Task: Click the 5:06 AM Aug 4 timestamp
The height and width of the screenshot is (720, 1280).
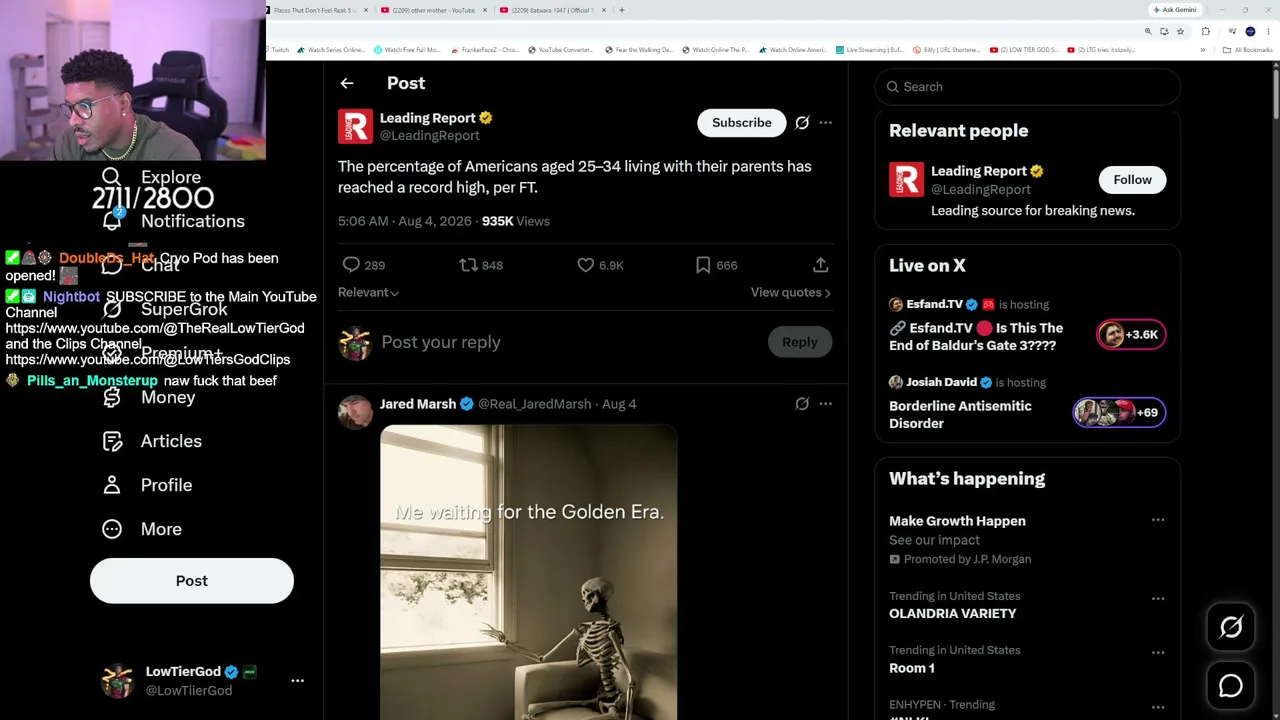Action: (405, 221)
